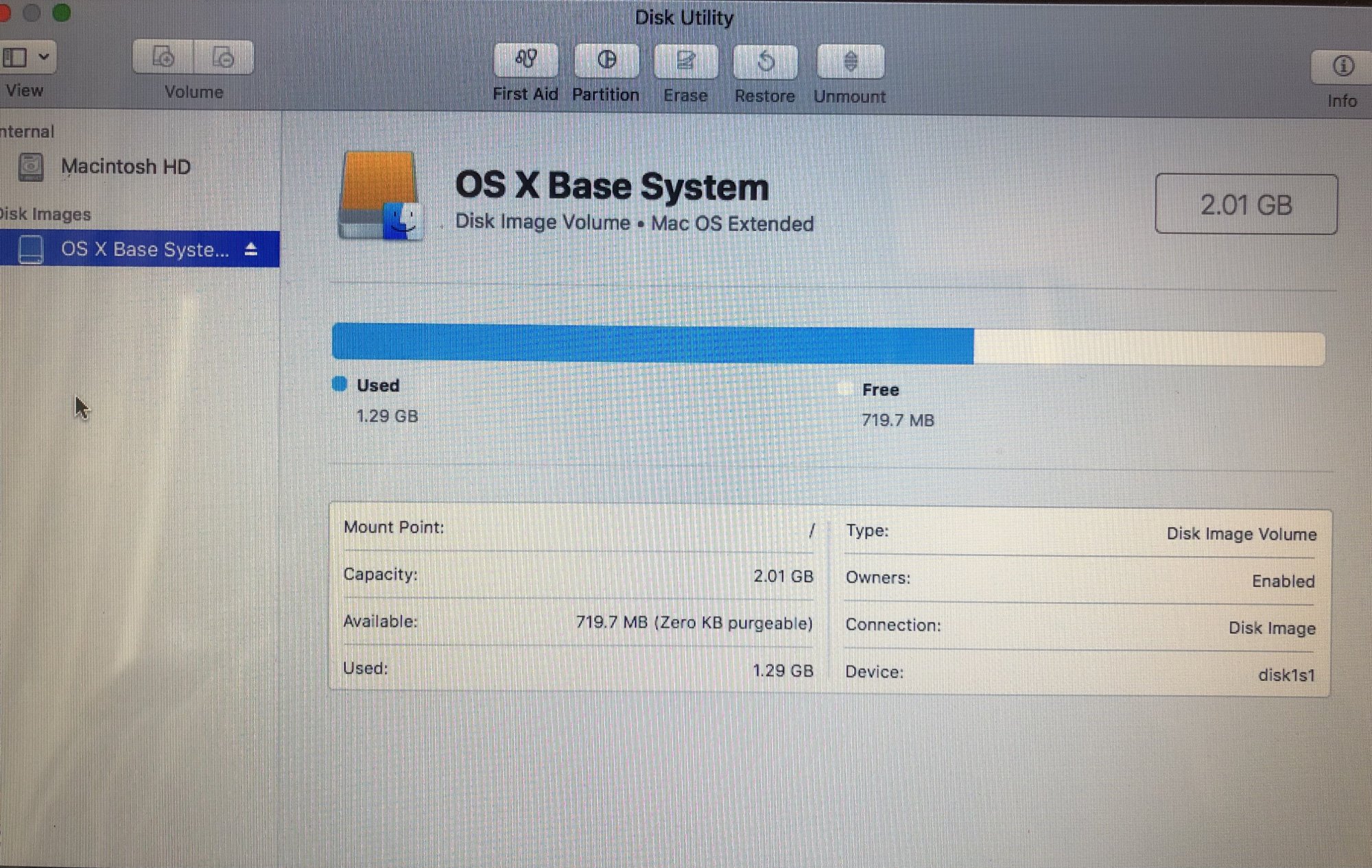Eject OS X Base System disk image

[x=251, y=249]
